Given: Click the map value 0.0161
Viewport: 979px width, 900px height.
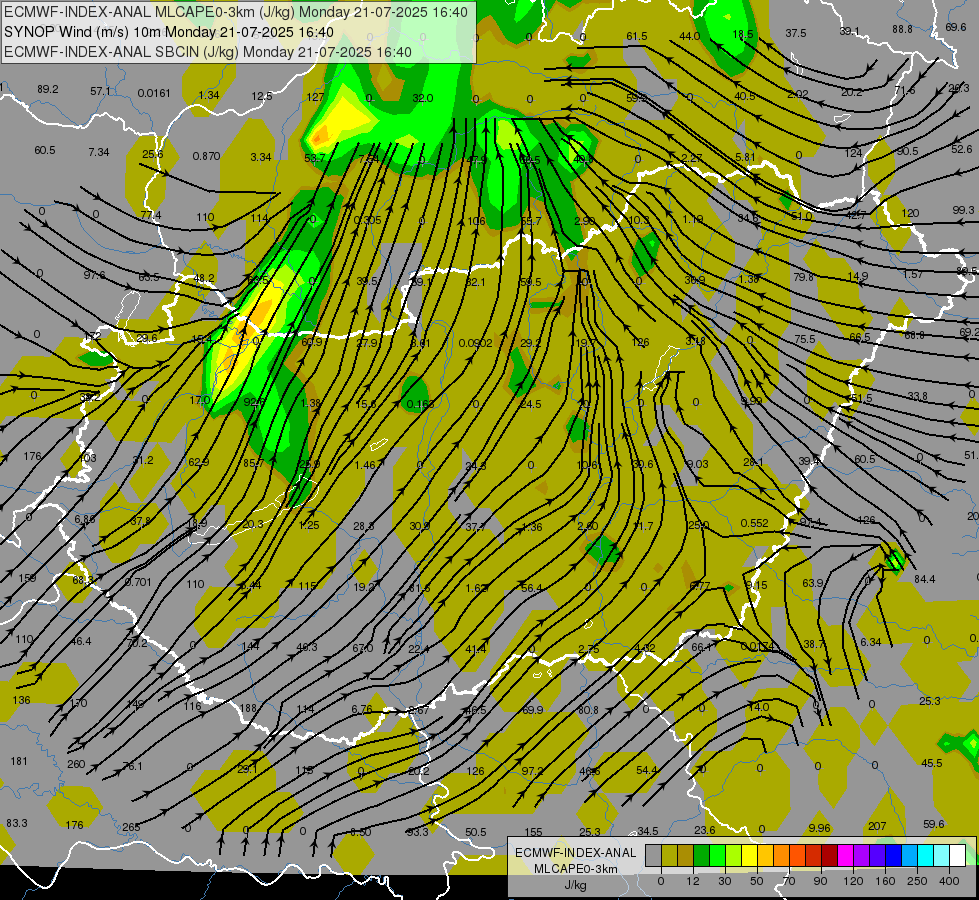Looking at the screenshot, I should [x=154, y=93].
